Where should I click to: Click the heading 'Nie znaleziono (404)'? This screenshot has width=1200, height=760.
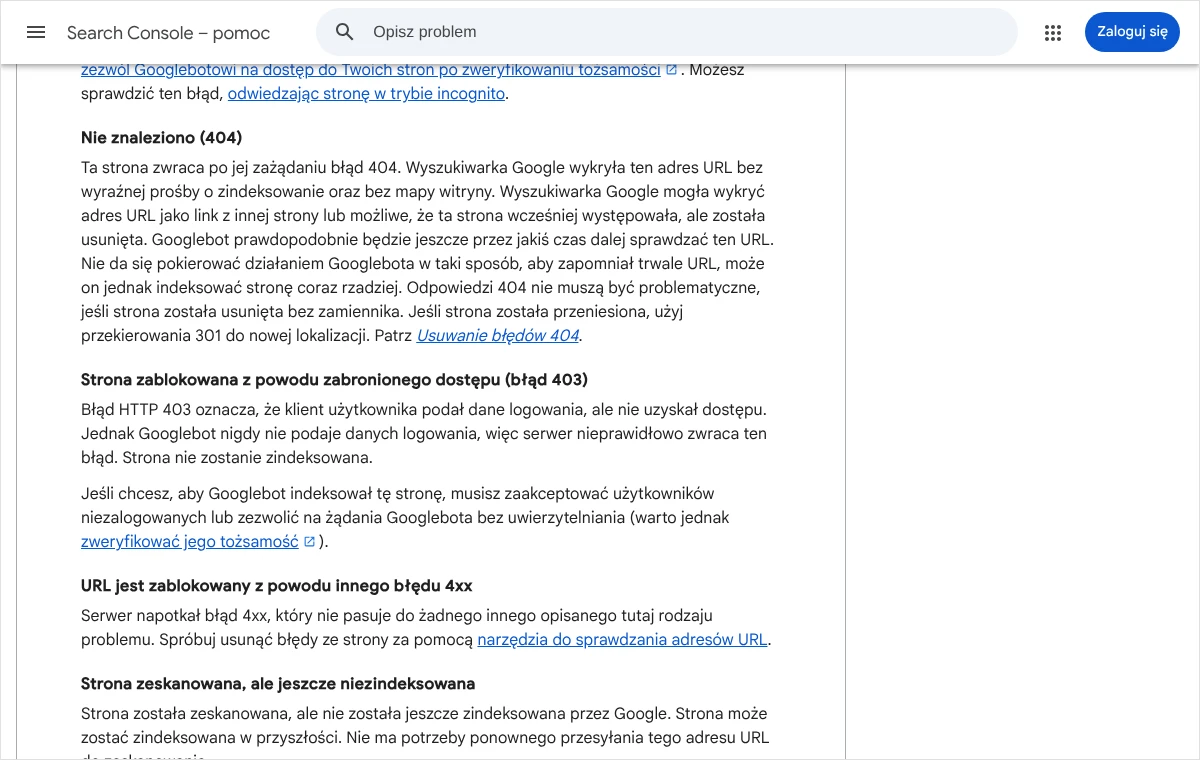pos(162,138)
